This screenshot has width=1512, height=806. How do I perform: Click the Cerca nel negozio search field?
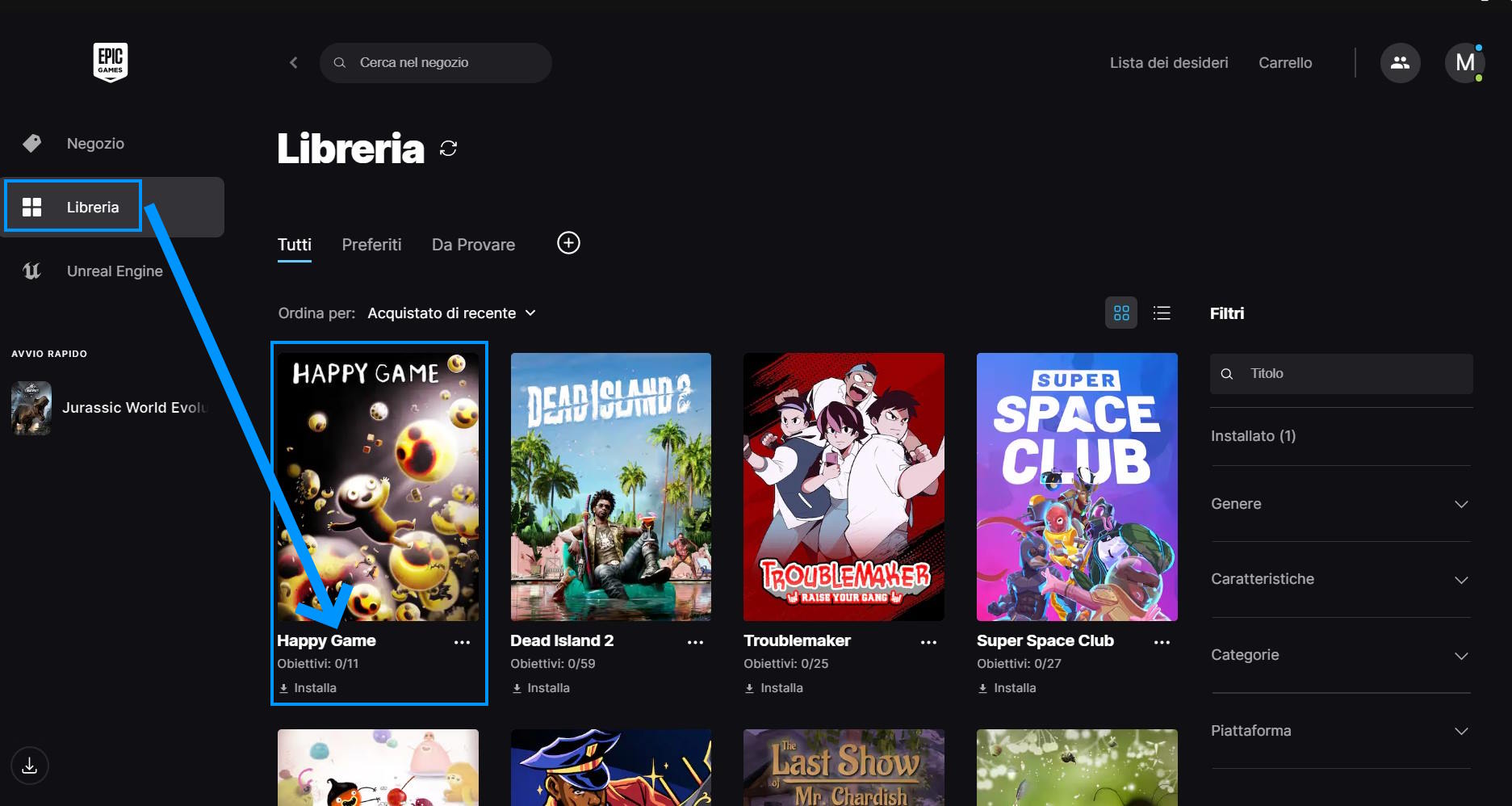[x=436, y=62]
